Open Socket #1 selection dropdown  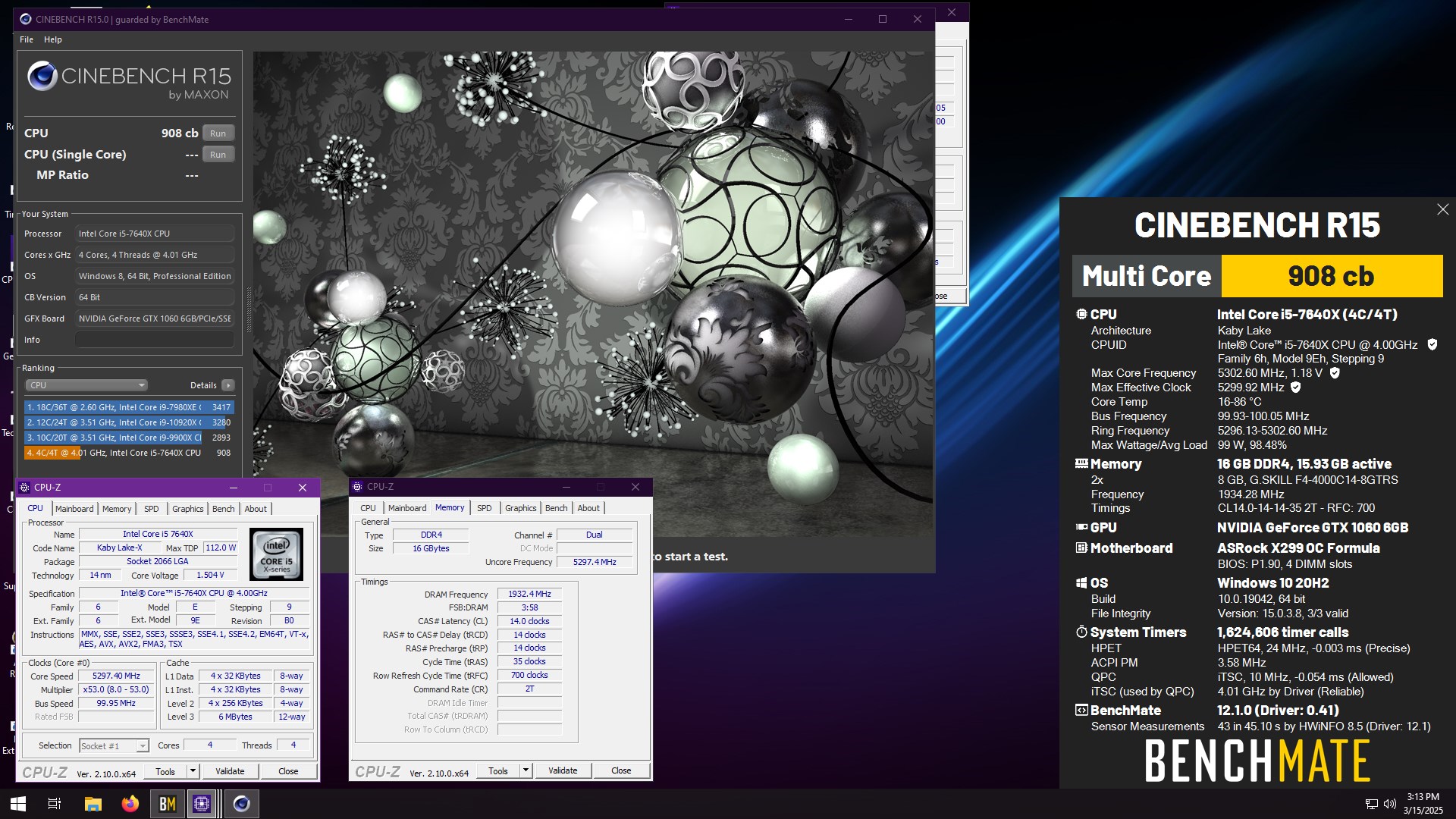pyautogui.click(x=114, y=746)
